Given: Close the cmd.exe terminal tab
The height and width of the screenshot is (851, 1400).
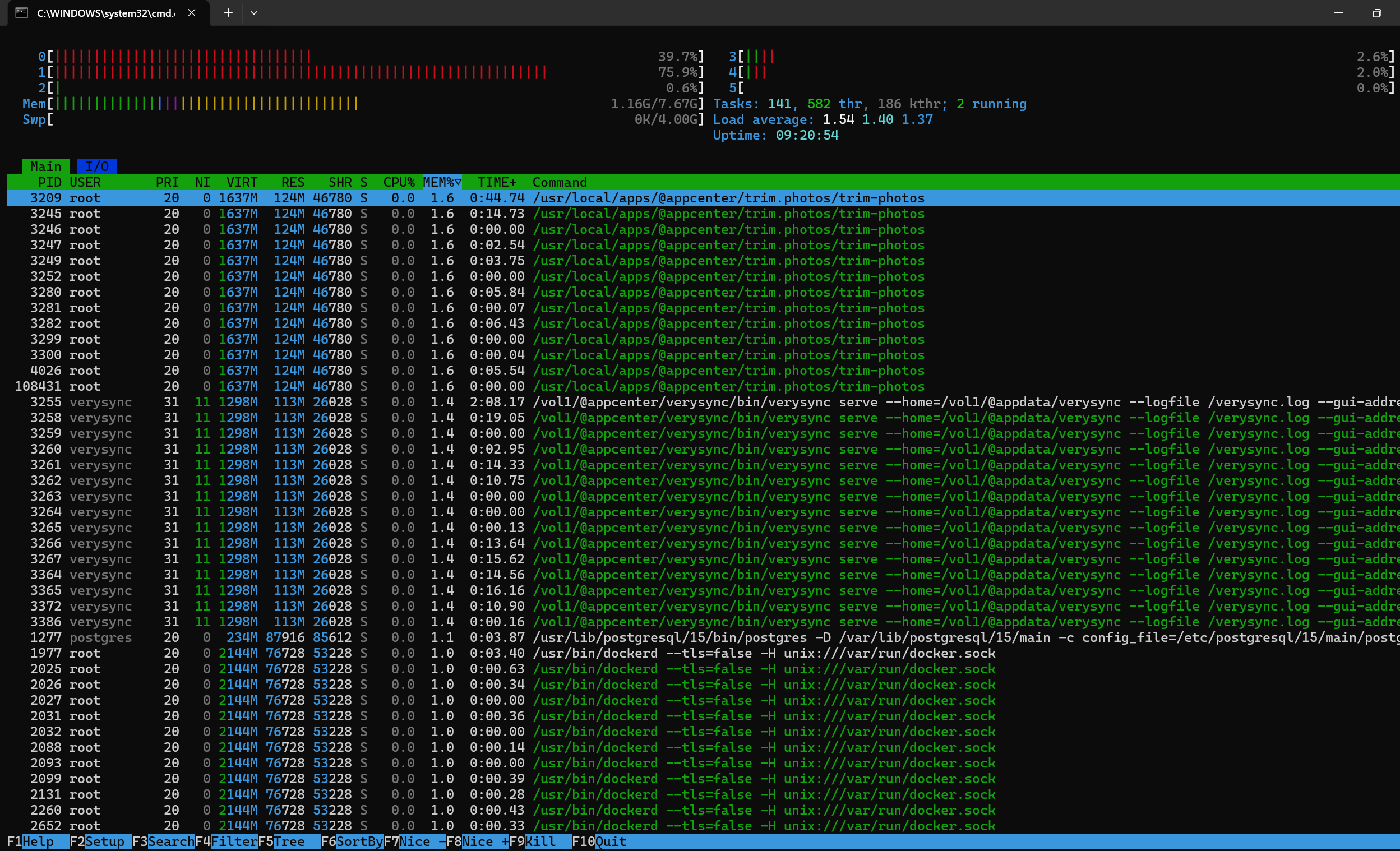Looking at the screenshot, I should click(192, 12).
